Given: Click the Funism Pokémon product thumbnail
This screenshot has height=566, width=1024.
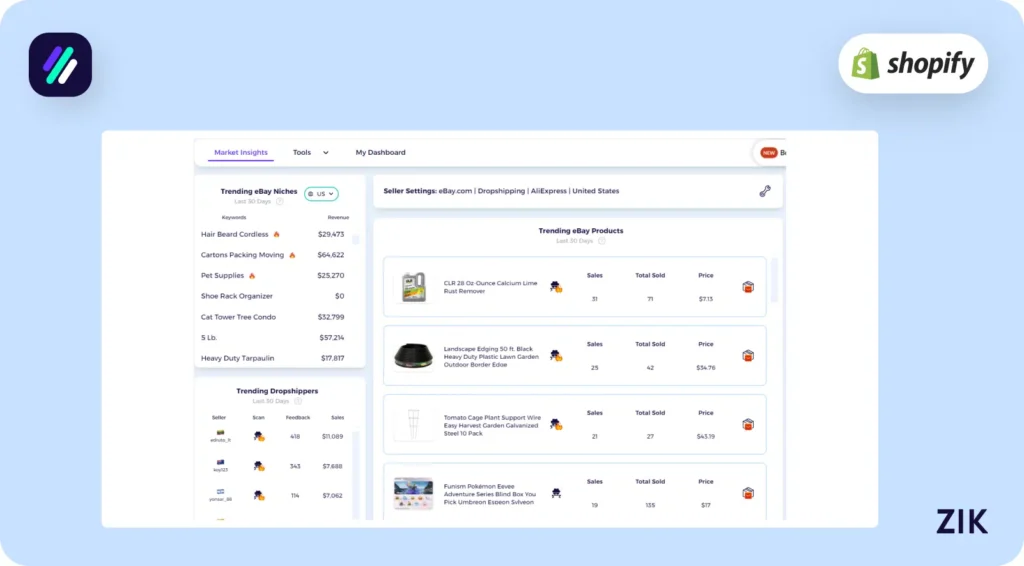Looking at the screenshot, I should pyautogui.click(x=413, y=493).
